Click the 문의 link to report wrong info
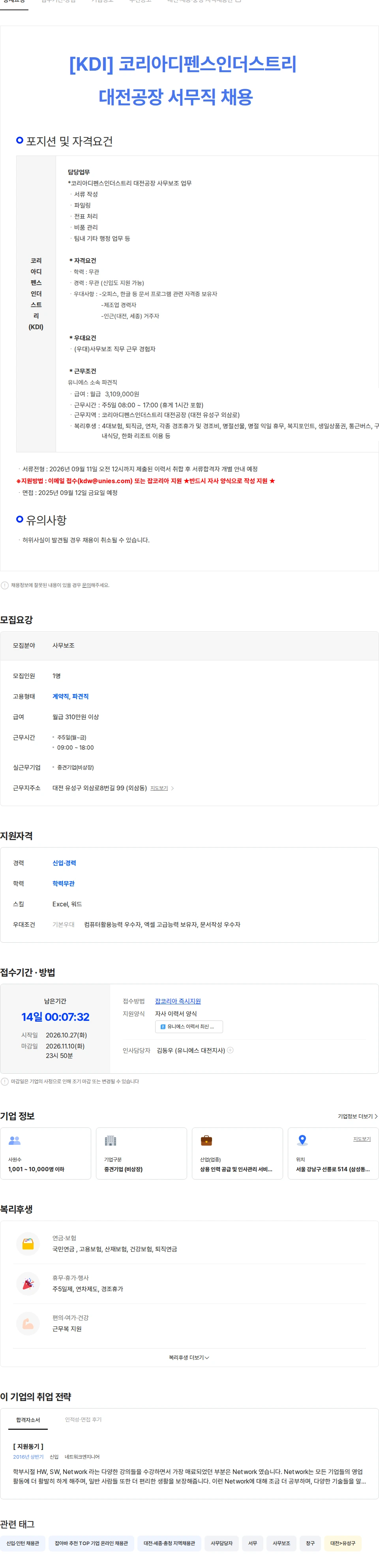The height and width of the screenshot is (1568, 379). coord(86,585)
